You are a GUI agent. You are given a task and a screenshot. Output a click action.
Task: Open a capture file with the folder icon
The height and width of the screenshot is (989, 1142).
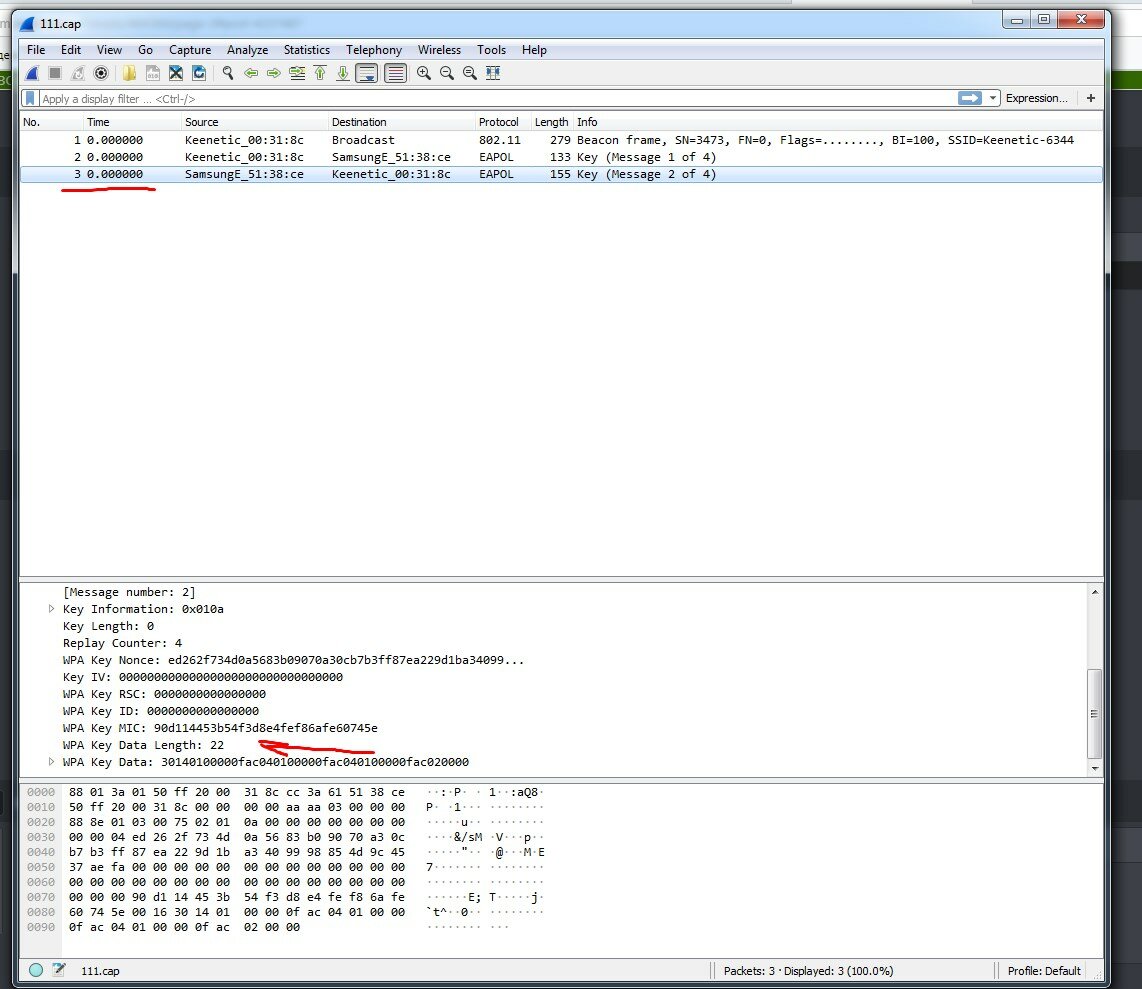click(x=129, y=73)
